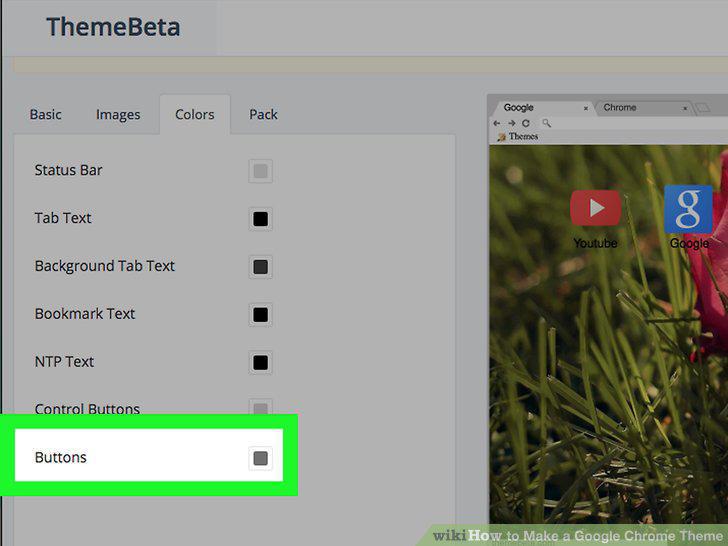Pick the Tab Text color swatch
The image size is (728, 546).
260,219
